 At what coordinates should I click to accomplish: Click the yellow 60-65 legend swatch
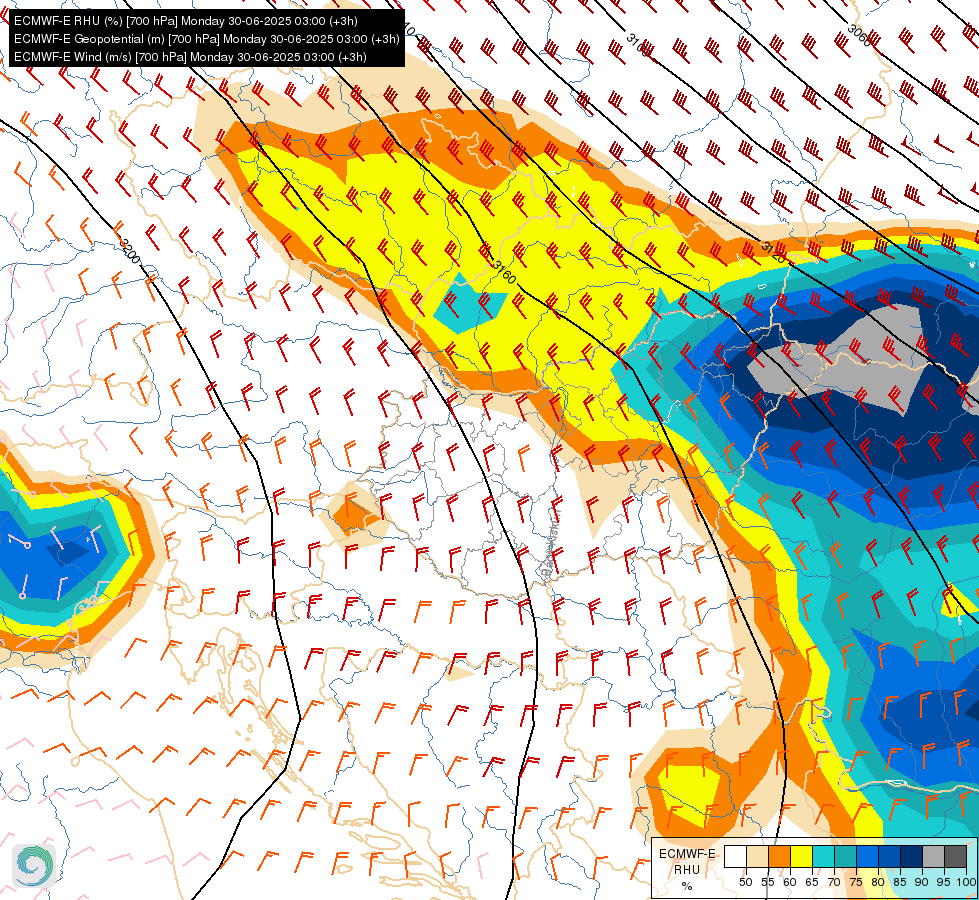coord(802,856)
